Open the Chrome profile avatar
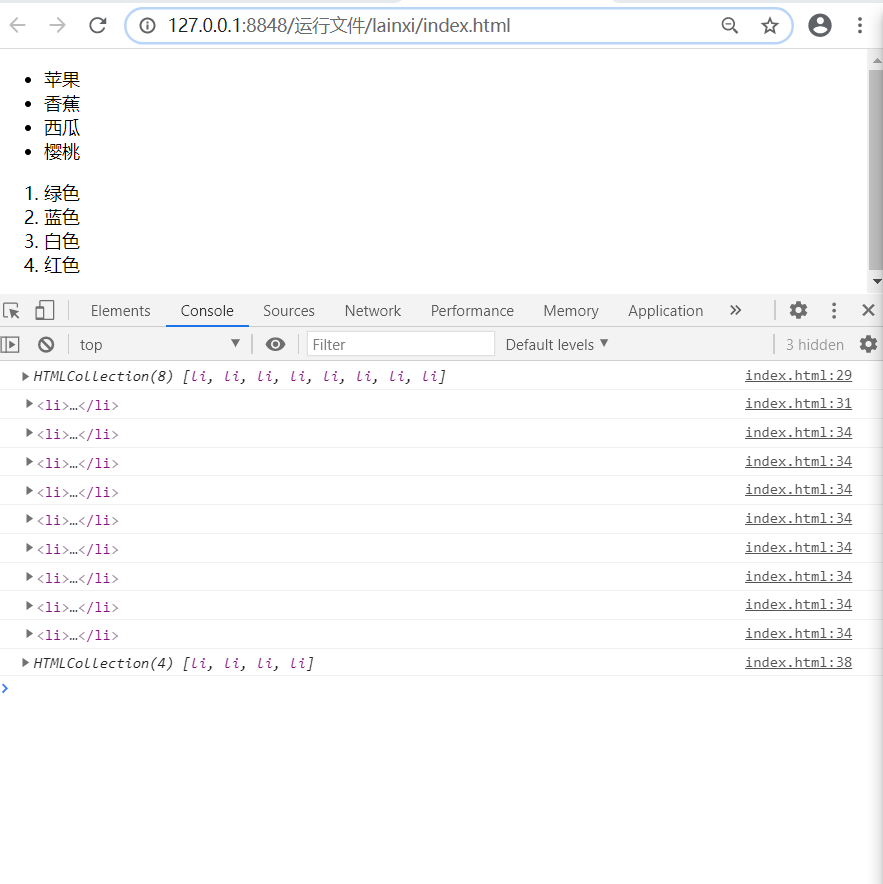883x884 pixels. coord(820,25)
